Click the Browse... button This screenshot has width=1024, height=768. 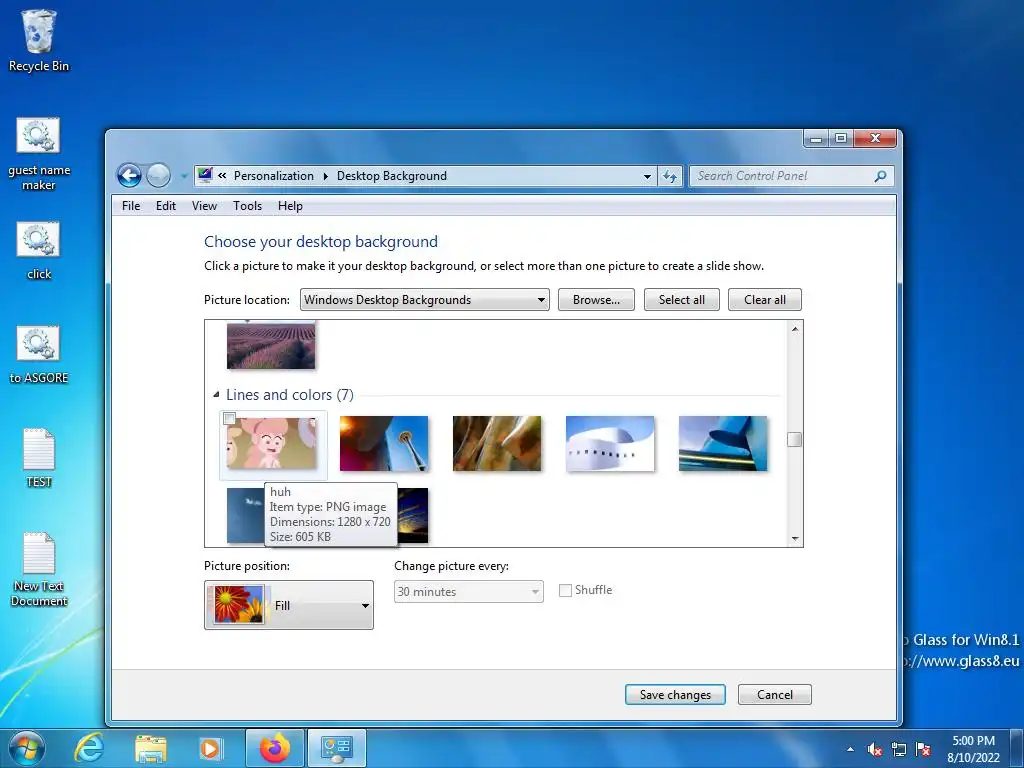click(596, 300)
